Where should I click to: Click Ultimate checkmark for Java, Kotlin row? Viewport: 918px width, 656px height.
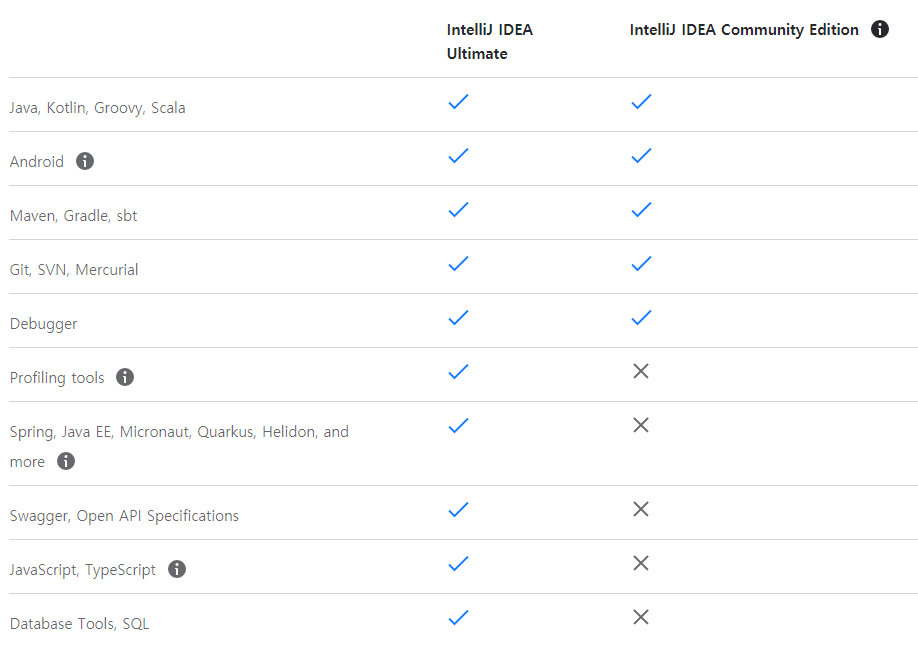(458, 101)
